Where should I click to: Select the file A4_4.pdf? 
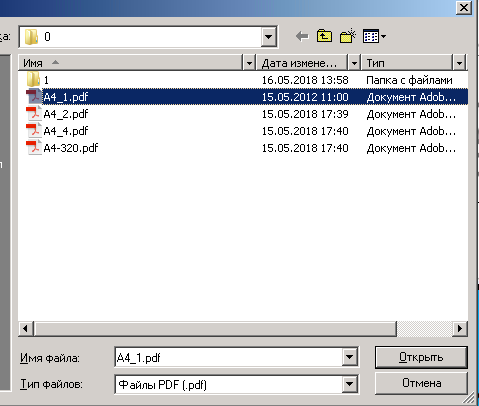pos(66,131)
